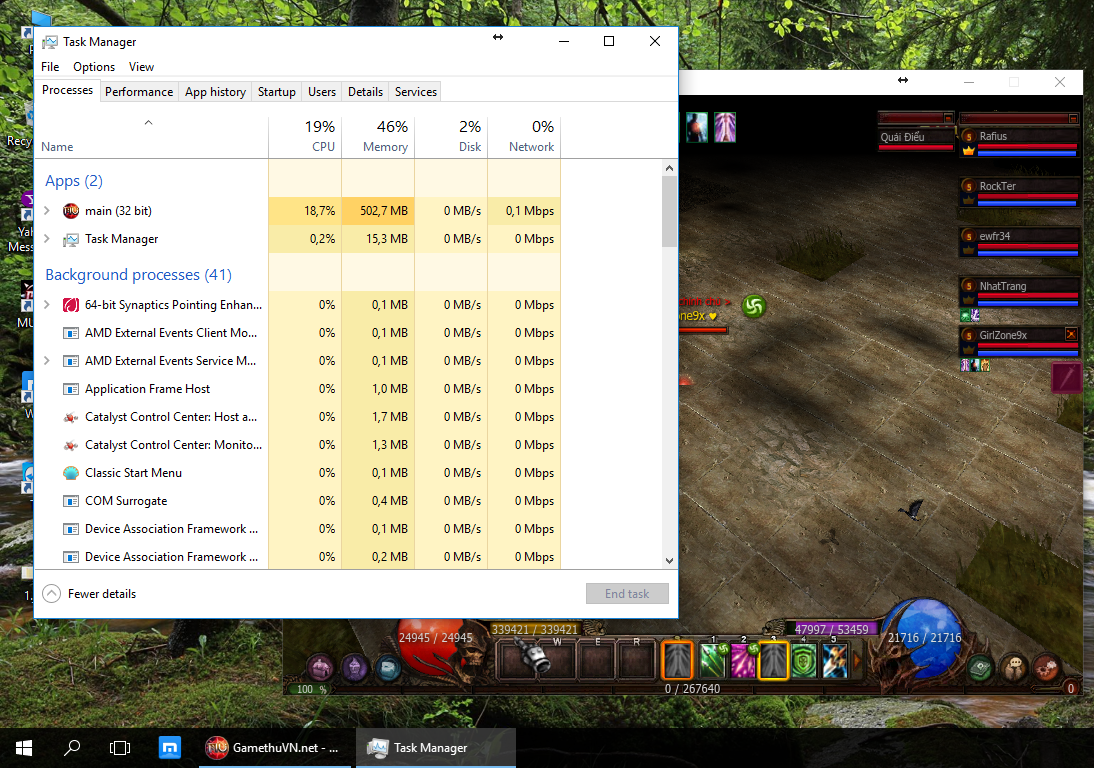Sort by Memory column header
The image size is (1094, 768).
378,137
